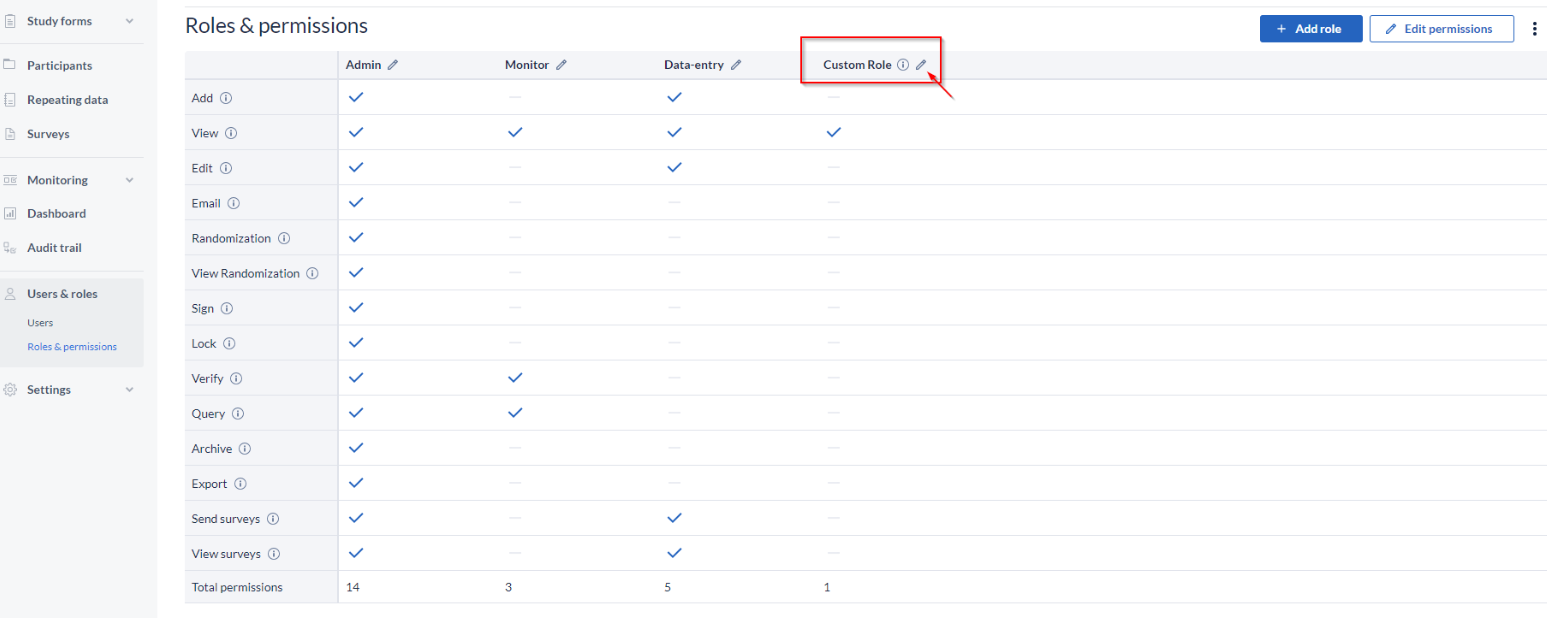The width and height of the screenshot is (1547, 618).
Task: Click Admin total permissions value 14
Action: tap(353, 587)
